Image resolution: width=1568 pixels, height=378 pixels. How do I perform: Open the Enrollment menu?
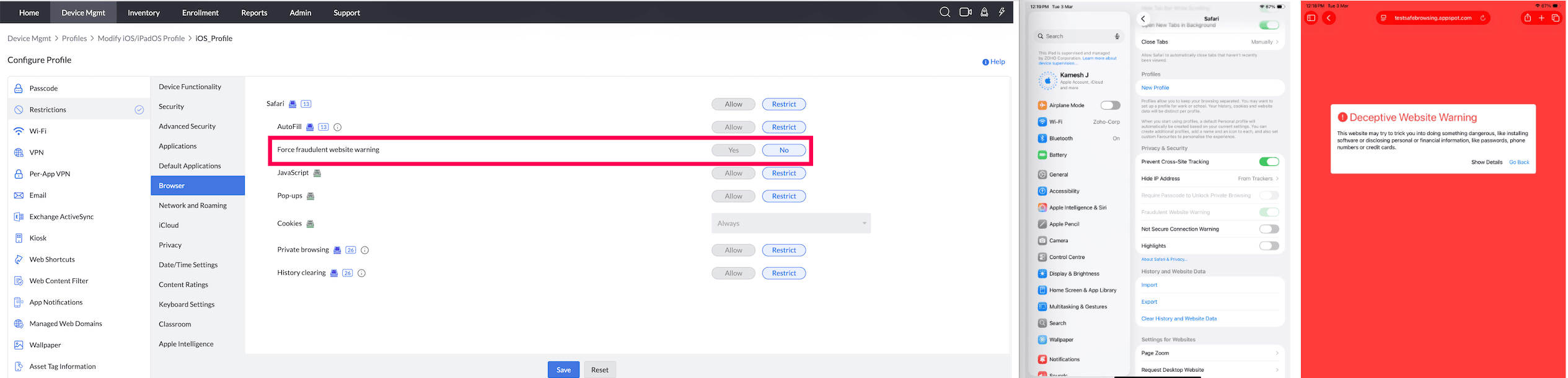point(200,12)
